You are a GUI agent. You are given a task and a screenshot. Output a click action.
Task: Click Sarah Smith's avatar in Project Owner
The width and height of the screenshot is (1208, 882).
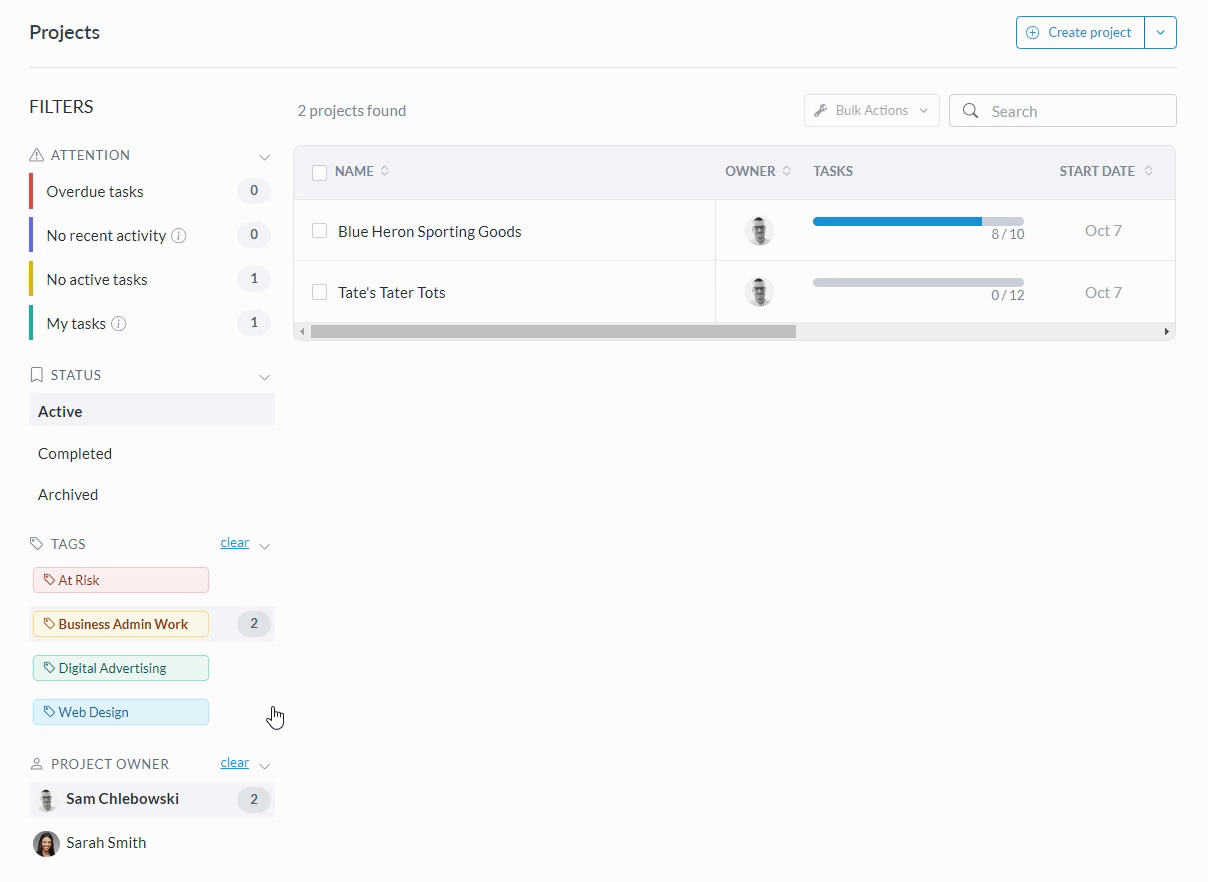[x=46, y=844]
